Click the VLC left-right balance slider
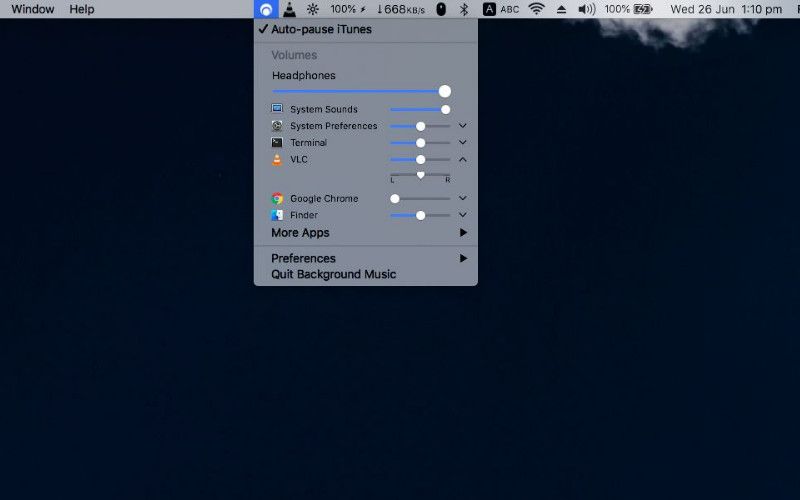This screenshot has height=500, width=800. point(420,176)
